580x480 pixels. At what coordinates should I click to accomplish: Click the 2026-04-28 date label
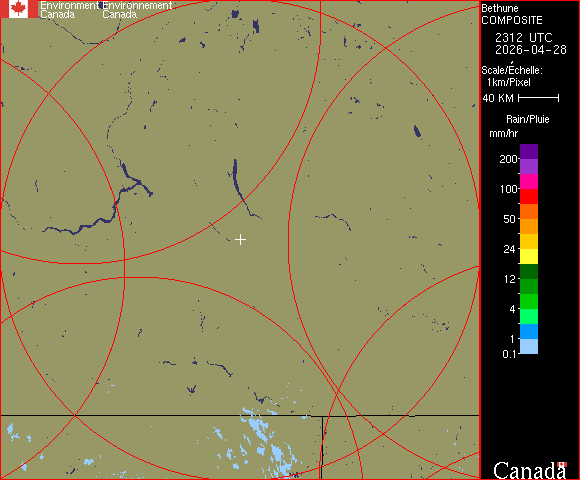(531, 50)
